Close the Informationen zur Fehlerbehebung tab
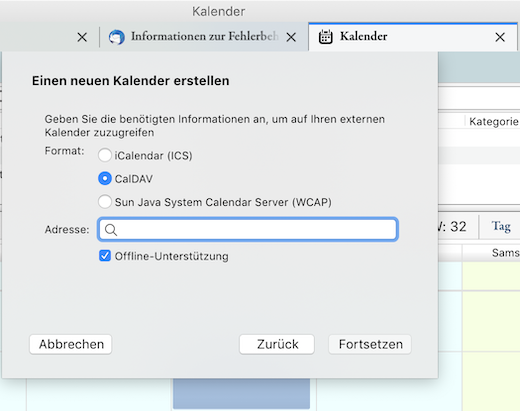 coord(291,37)
